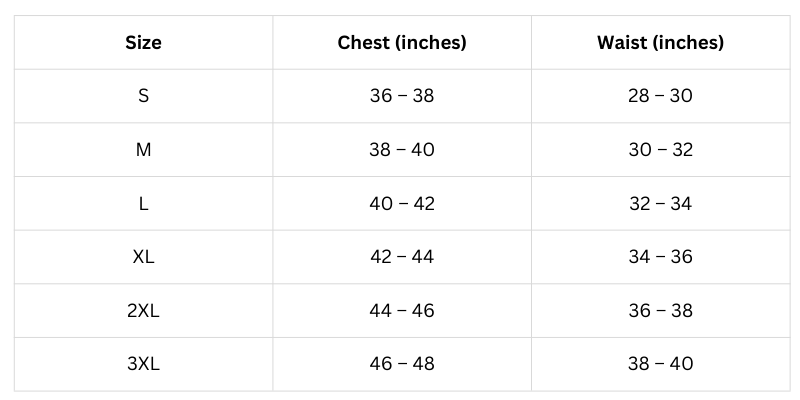Click chest measurement 42 – 44 for size XL

tap(402, 257)
